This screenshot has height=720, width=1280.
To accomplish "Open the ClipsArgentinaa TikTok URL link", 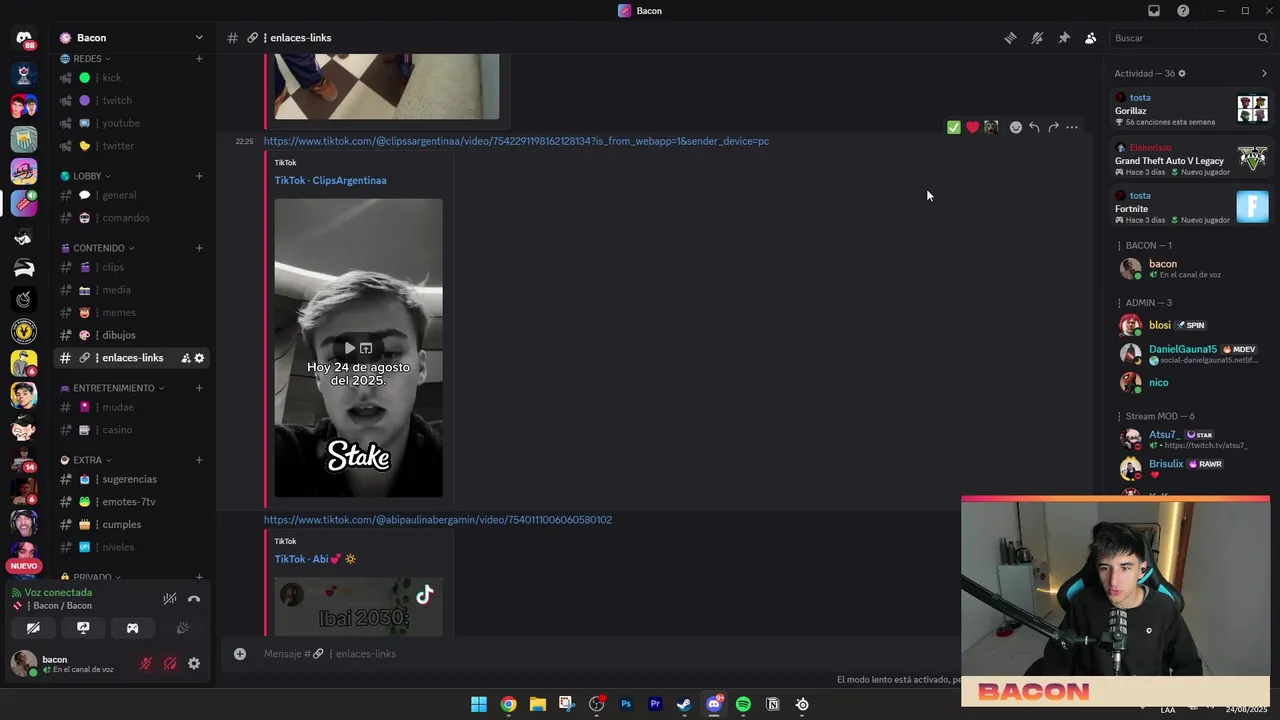I will click(516, 141).
